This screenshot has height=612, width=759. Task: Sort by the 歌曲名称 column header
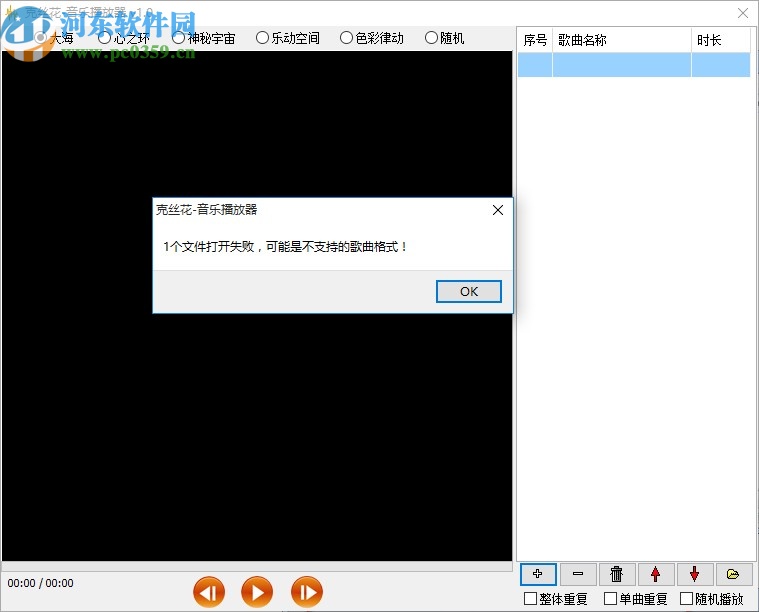click(x=622, y=40)
